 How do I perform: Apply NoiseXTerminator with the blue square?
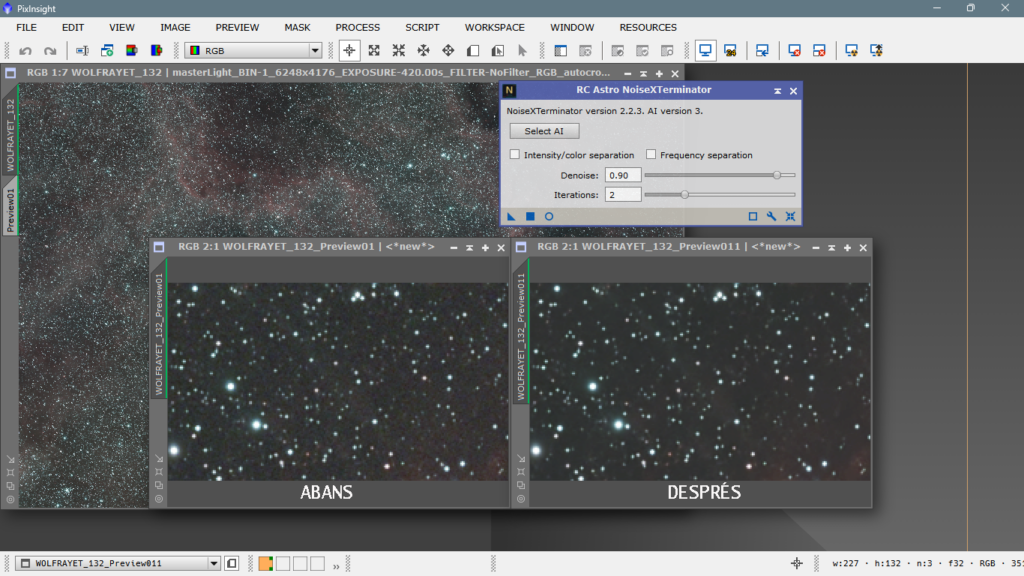(x=530, y=216)
